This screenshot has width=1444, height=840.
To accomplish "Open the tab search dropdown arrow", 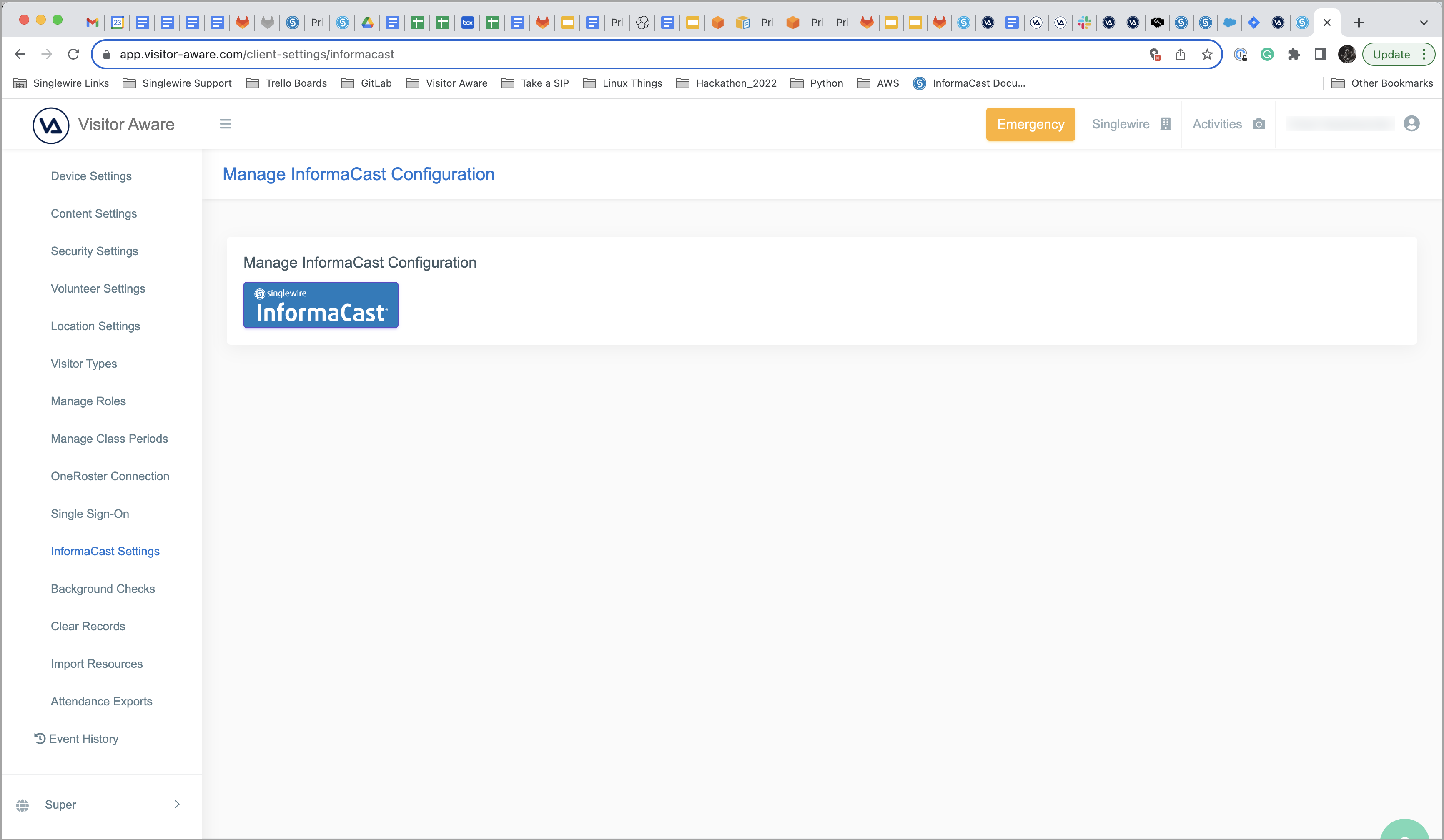I will click(x=1424, y=23).
